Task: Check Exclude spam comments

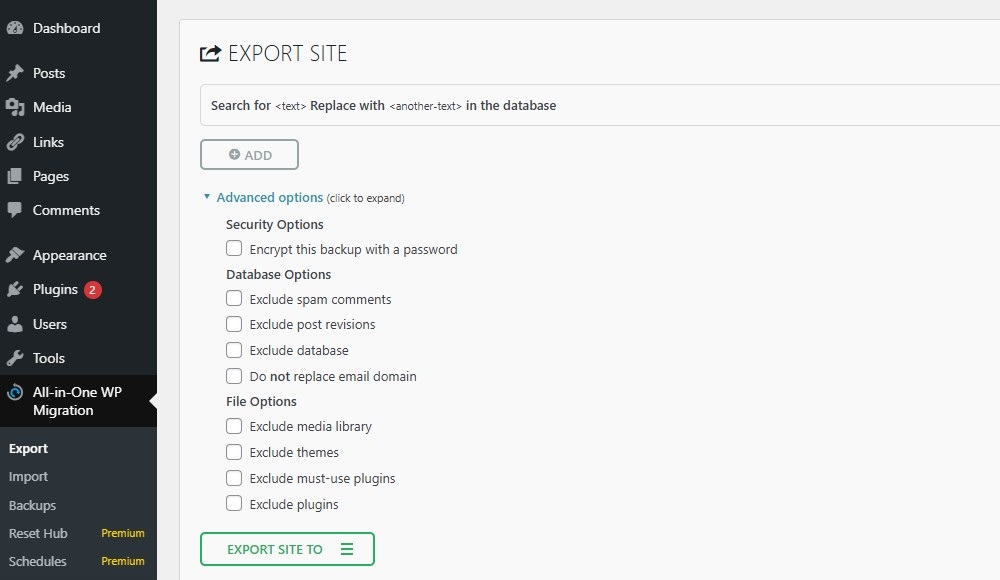Action: point(234,299)
